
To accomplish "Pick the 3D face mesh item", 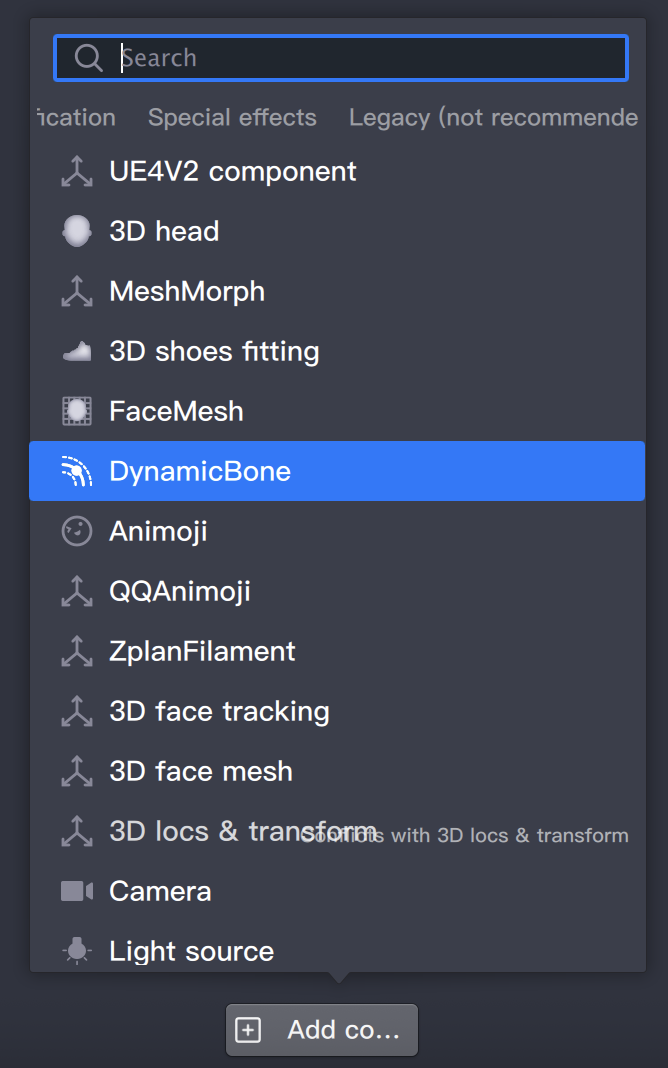I will pyautogui.click(x=201, y=771).
